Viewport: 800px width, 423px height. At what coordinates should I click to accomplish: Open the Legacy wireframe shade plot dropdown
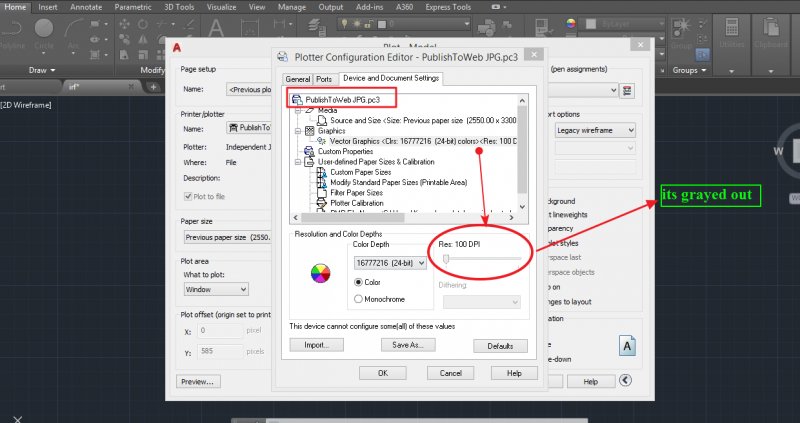595,130
